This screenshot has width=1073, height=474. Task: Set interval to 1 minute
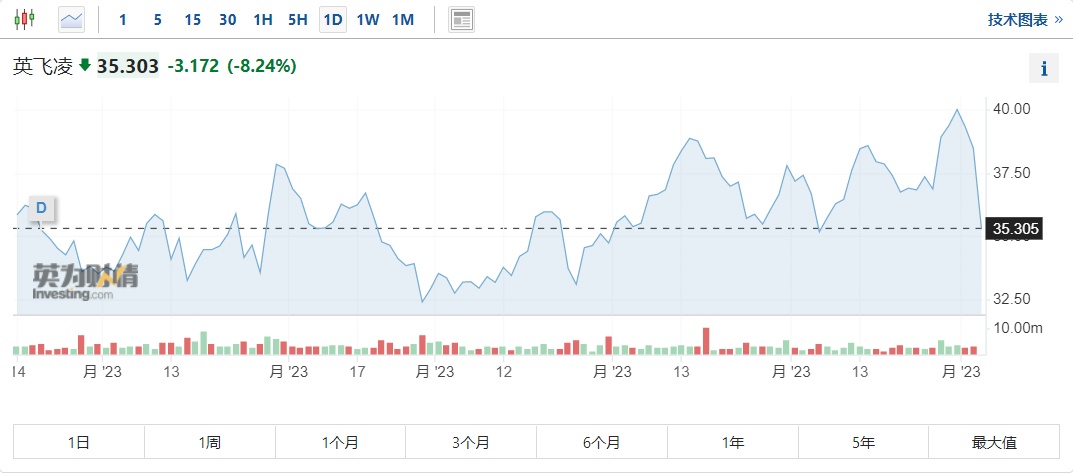(123, 19)
